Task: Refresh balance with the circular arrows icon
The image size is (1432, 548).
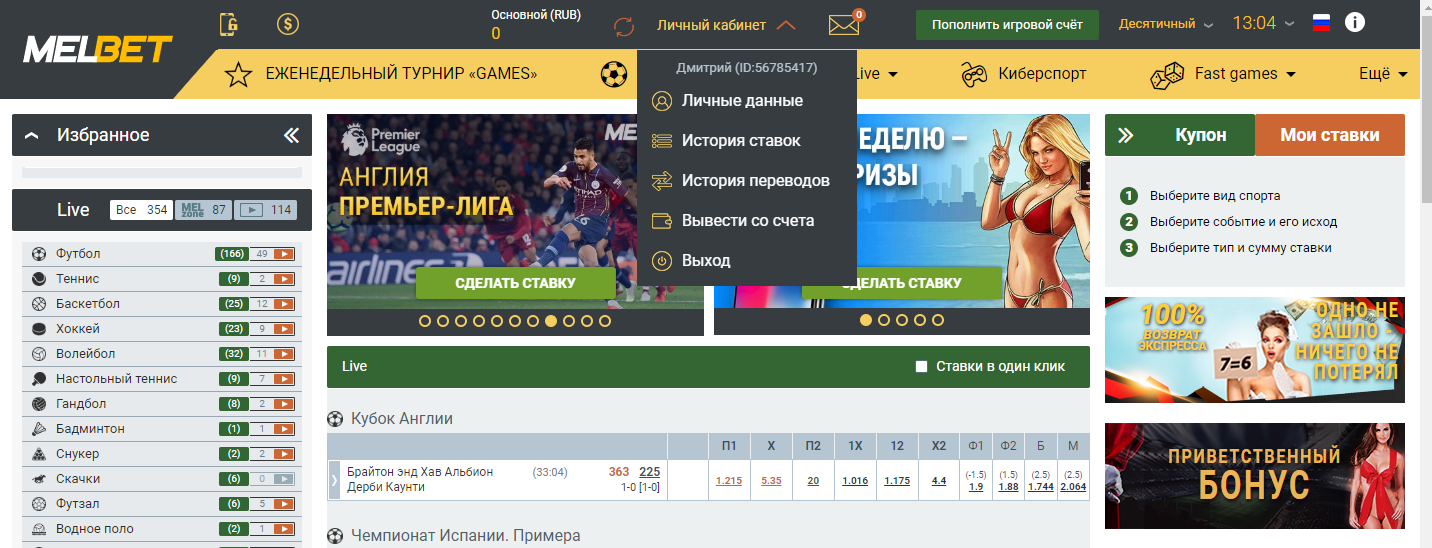Action: (624, 25)
